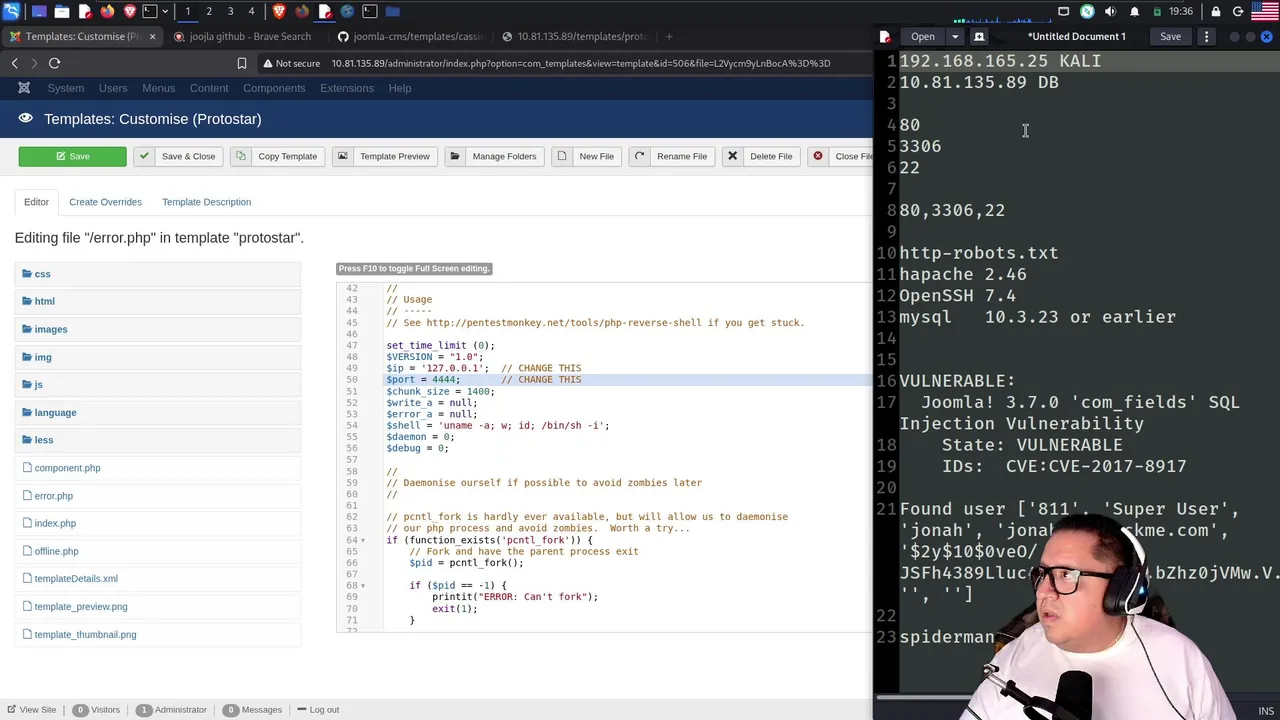
Task: Focus the text editor window in taskbar
Action: tap(325, 11)
